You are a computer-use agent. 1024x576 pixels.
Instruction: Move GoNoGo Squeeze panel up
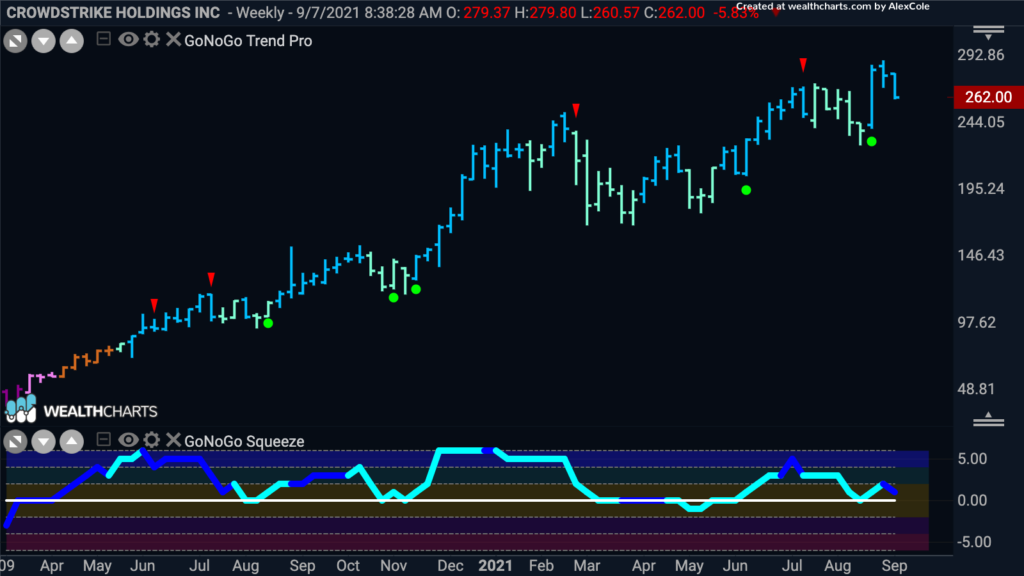[72, 441]
